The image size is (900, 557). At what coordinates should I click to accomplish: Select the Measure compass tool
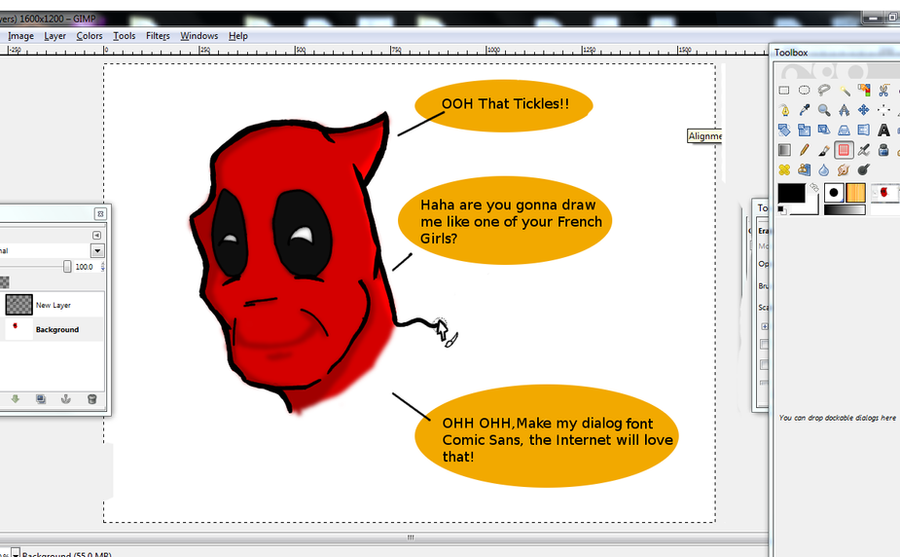tap(844, 110)
